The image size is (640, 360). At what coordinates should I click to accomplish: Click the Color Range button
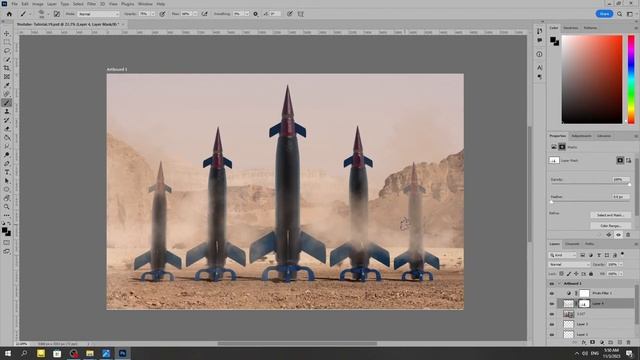tap(611, 226)
